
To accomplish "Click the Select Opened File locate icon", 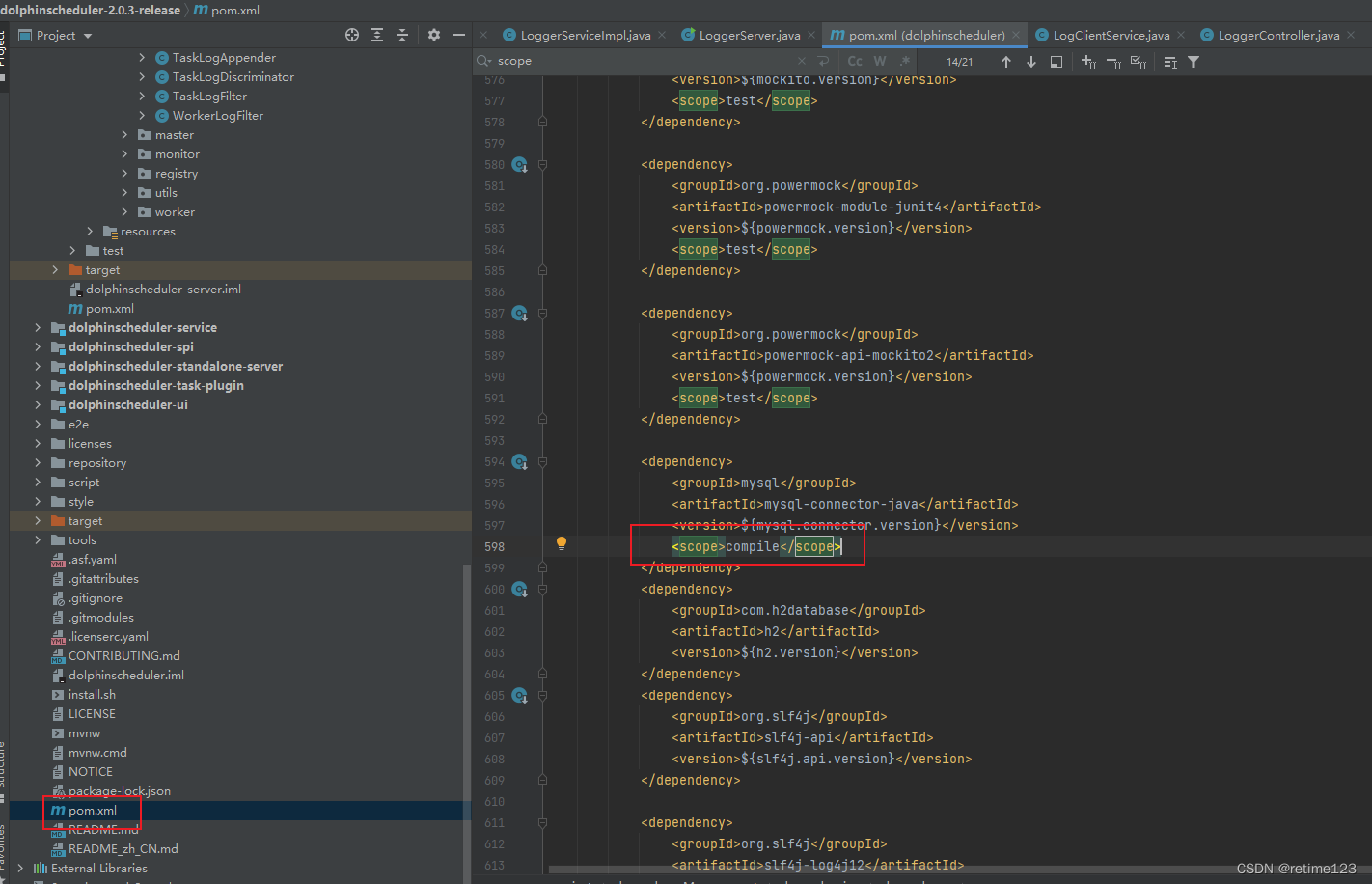I will click(x=352, y=35).
